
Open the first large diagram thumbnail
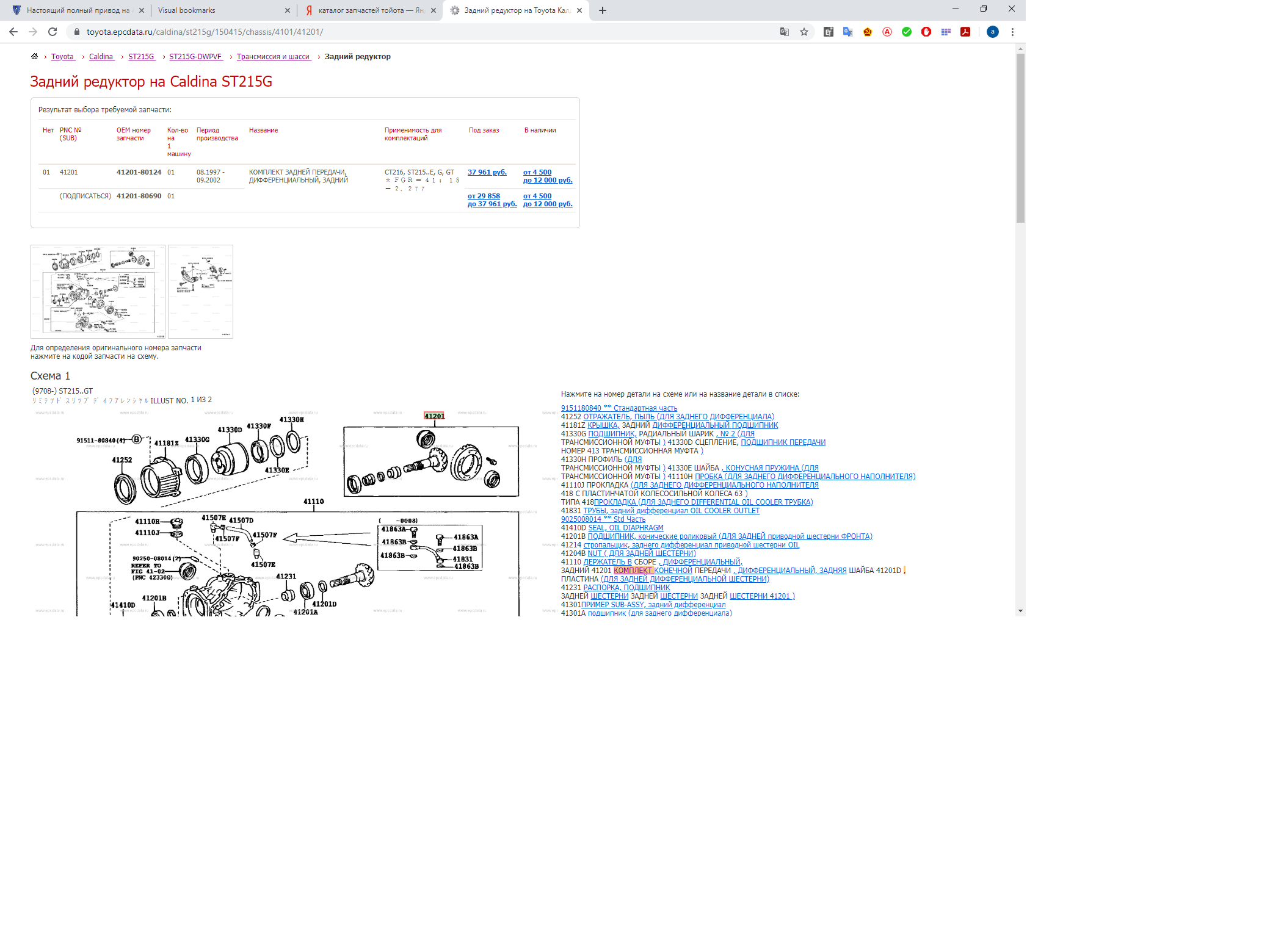pyautogui.click(x=98, y=292)
